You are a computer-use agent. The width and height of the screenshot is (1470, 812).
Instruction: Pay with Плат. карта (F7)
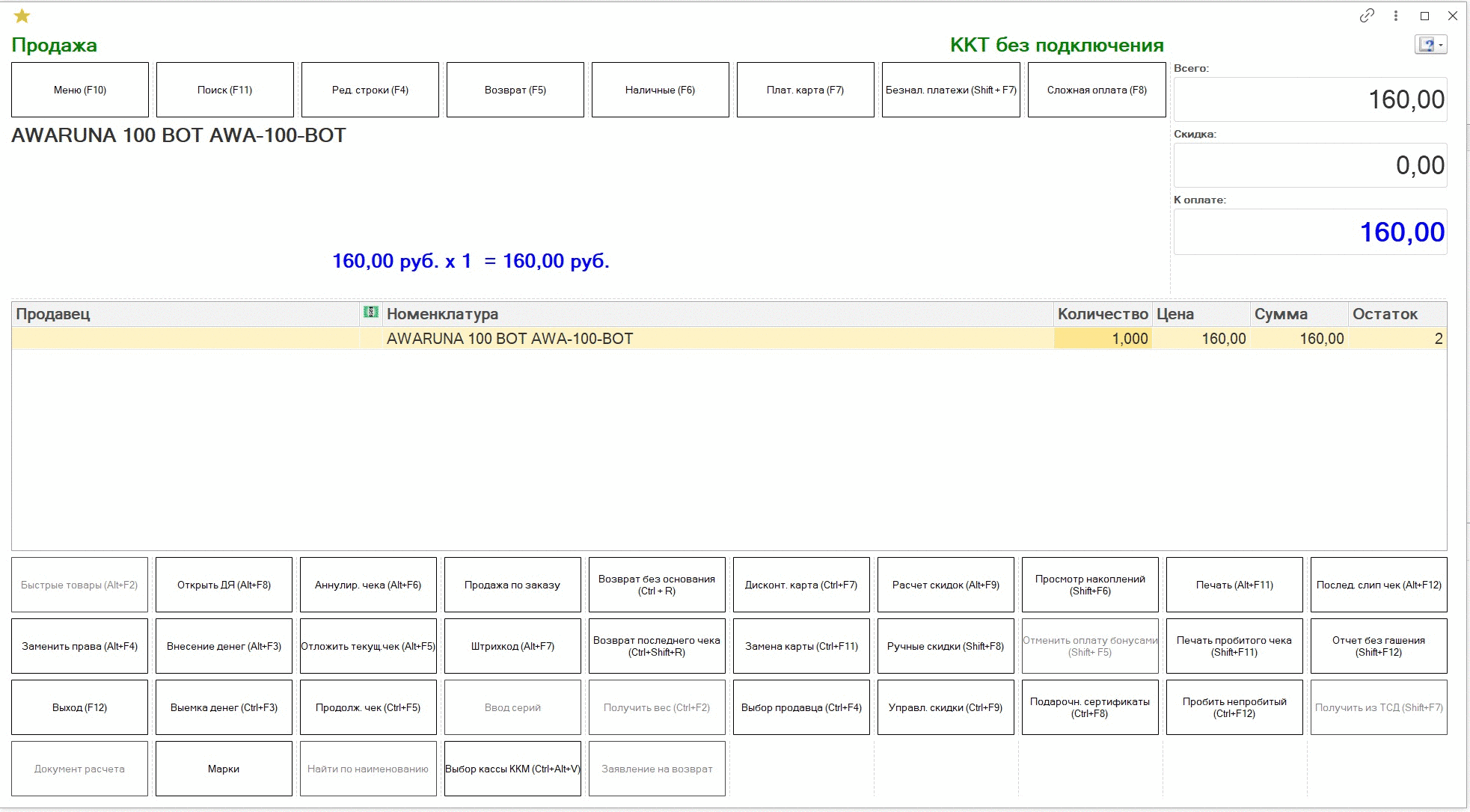pos(806,90)
